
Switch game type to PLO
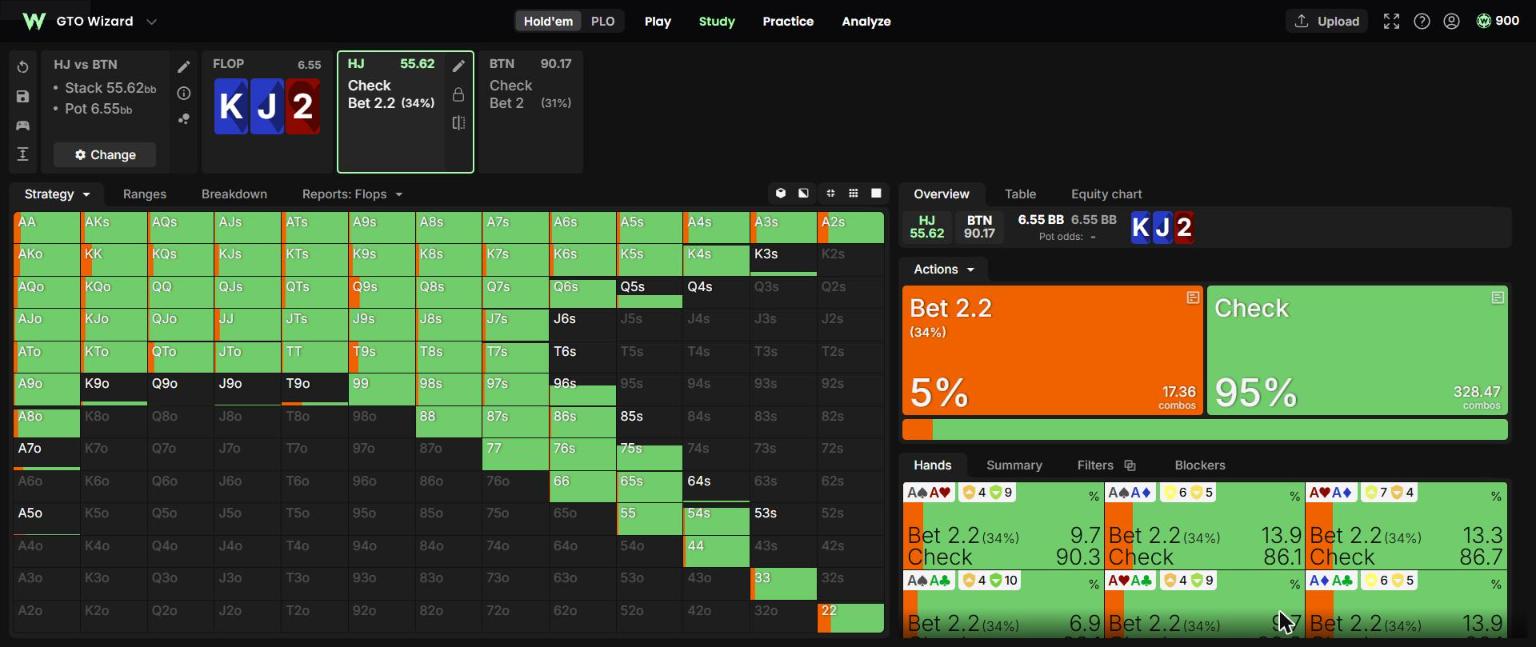point(603,21)
